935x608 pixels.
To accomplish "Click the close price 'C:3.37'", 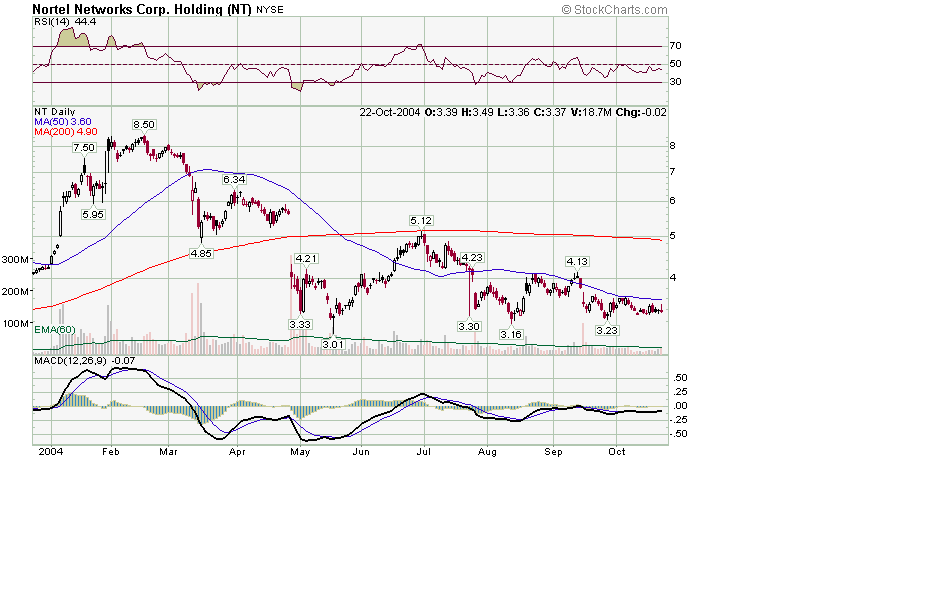I will tap(550, 112).
